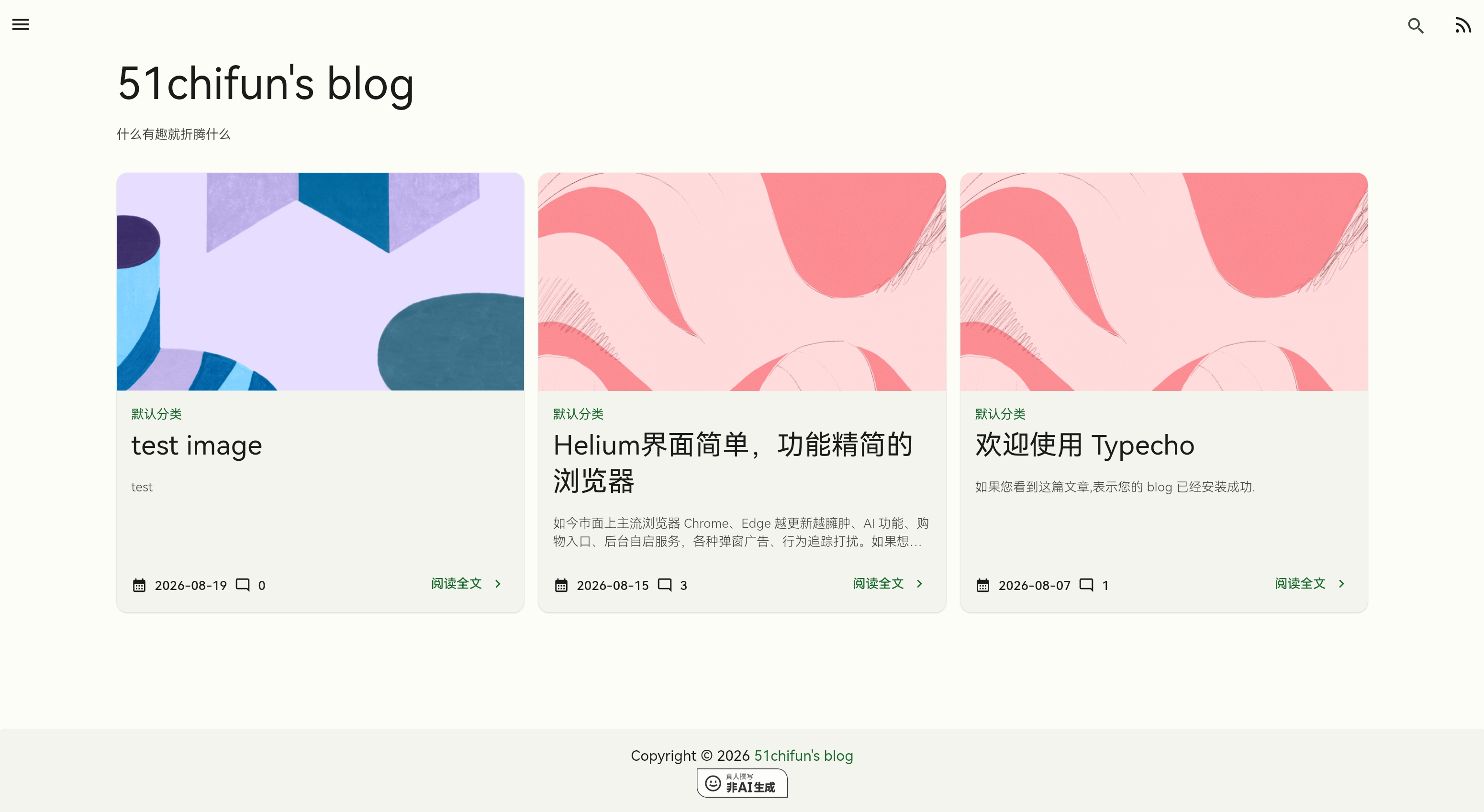Open the 默认分类 category on Typecho card
1484x812 pixels.
tap(1000, 414)
